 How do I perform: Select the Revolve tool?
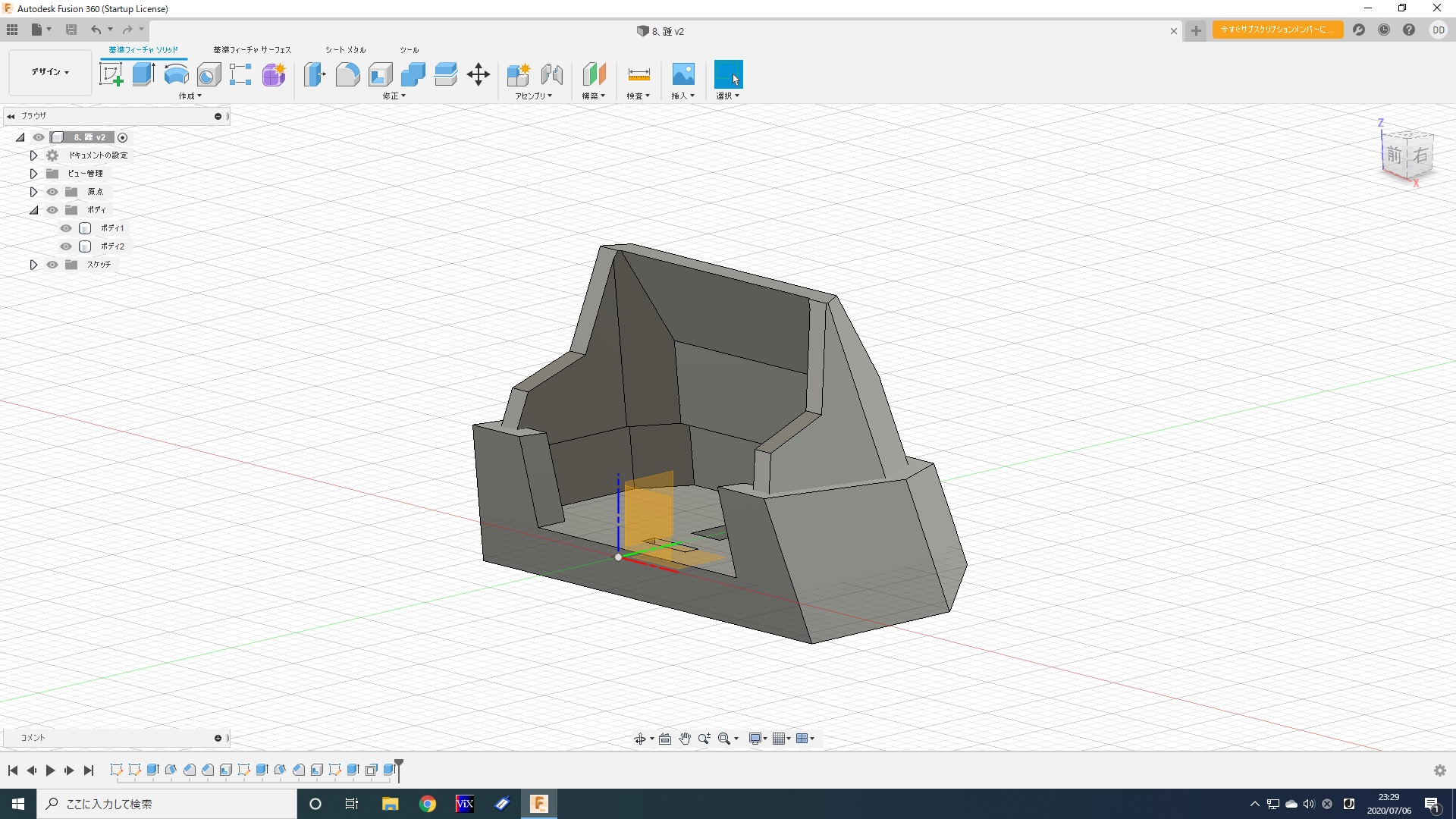point(176,74)
